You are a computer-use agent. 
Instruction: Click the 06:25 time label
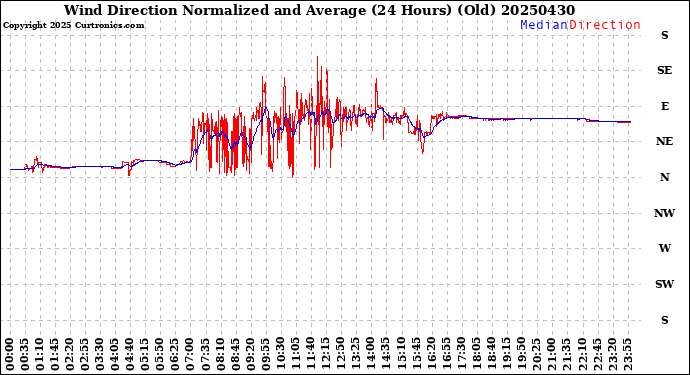click(x=175, y=354)
